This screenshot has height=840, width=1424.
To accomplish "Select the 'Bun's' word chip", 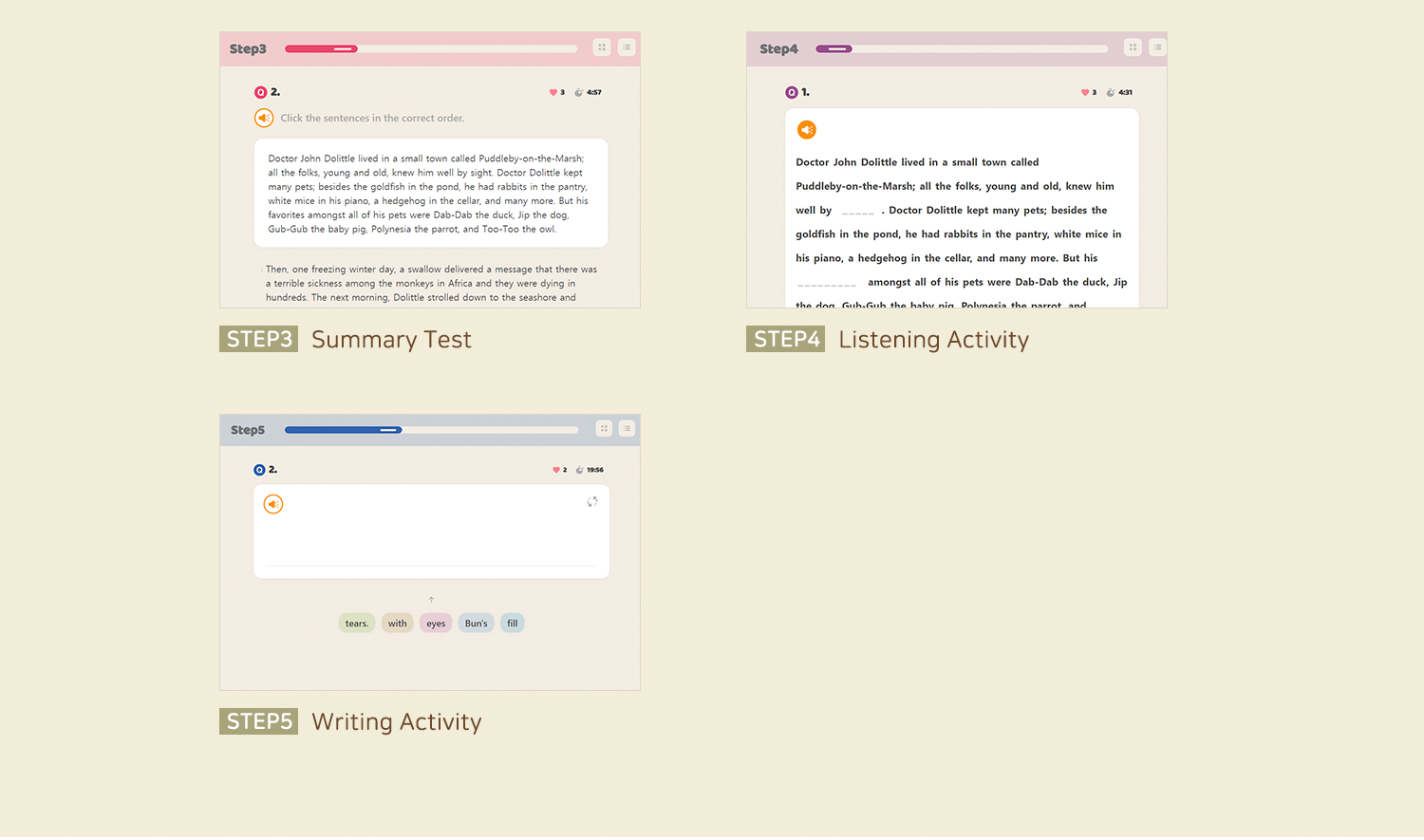I will pos(476,624).
